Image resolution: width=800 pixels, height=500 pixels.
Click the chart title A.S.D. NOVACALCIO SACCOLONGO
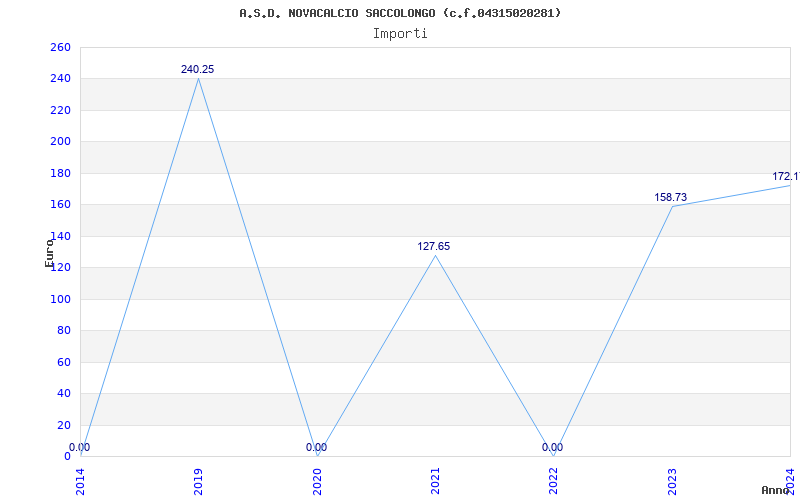400,13
